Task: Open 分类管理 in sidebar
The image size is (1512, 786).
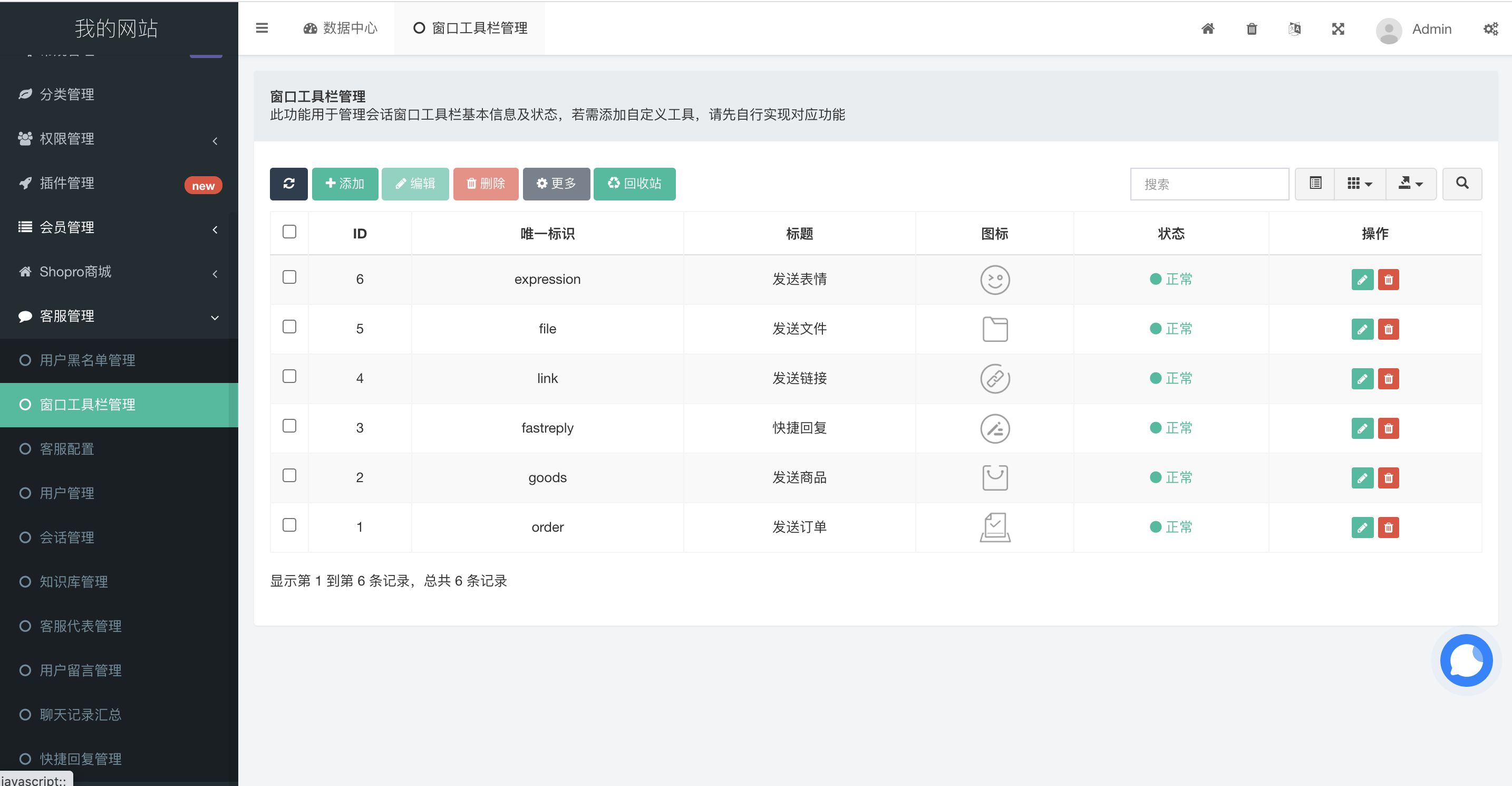Action: pos(119,94)
